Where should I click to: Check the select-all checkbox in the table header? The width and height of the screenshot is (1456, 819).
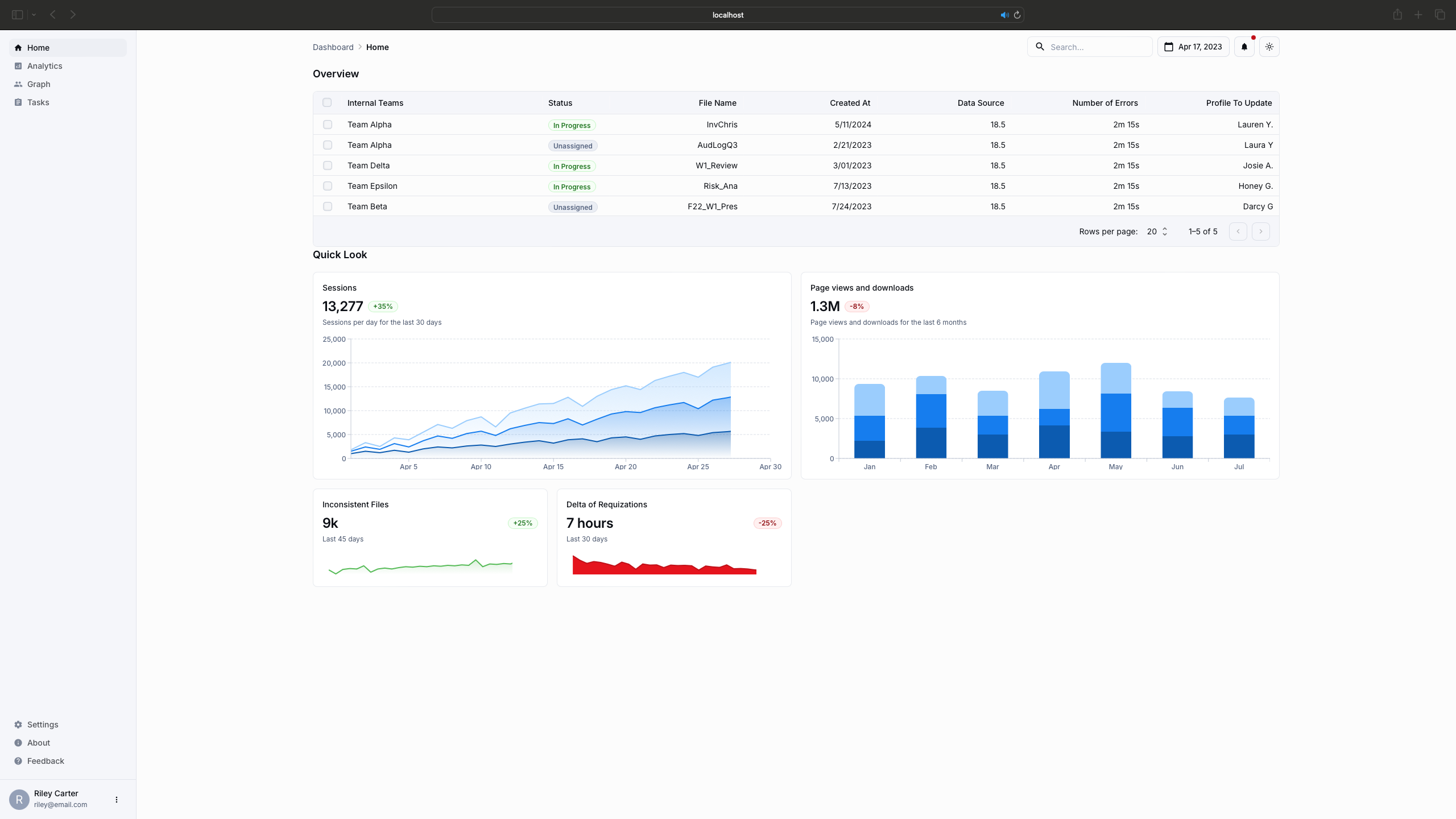pos(327,102)
